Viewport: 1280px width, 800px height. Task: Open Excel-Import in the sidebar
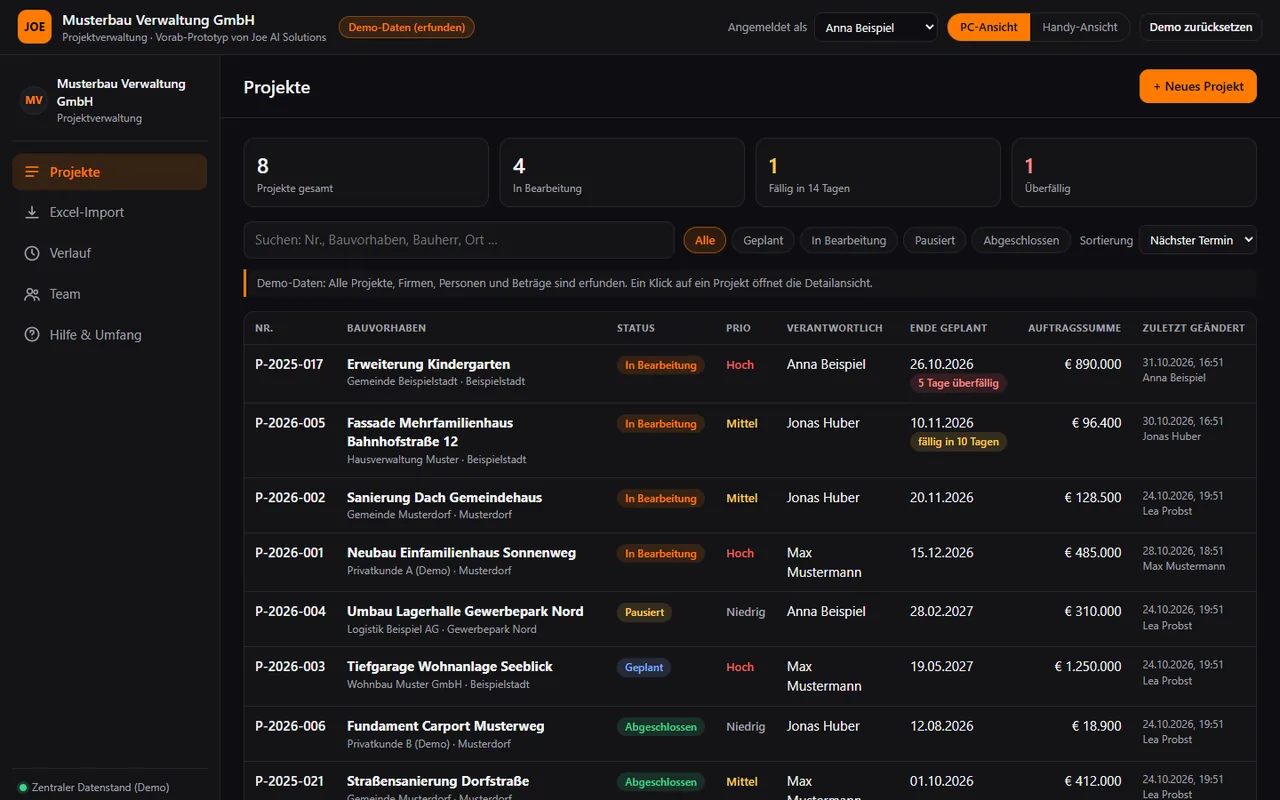click(x=110, y=212)
